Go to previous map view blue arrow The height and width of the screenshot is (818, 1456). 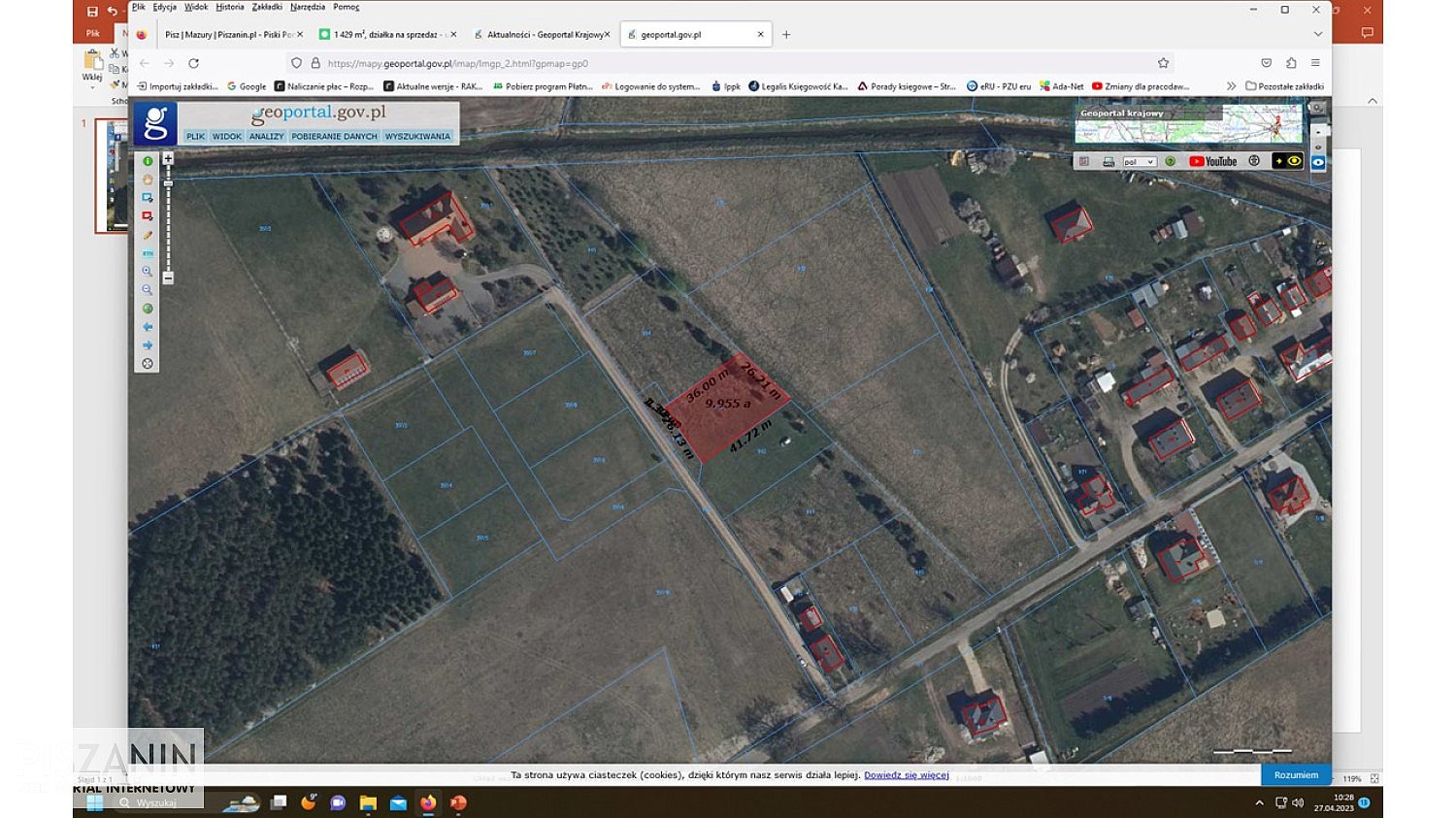[148, 327]
